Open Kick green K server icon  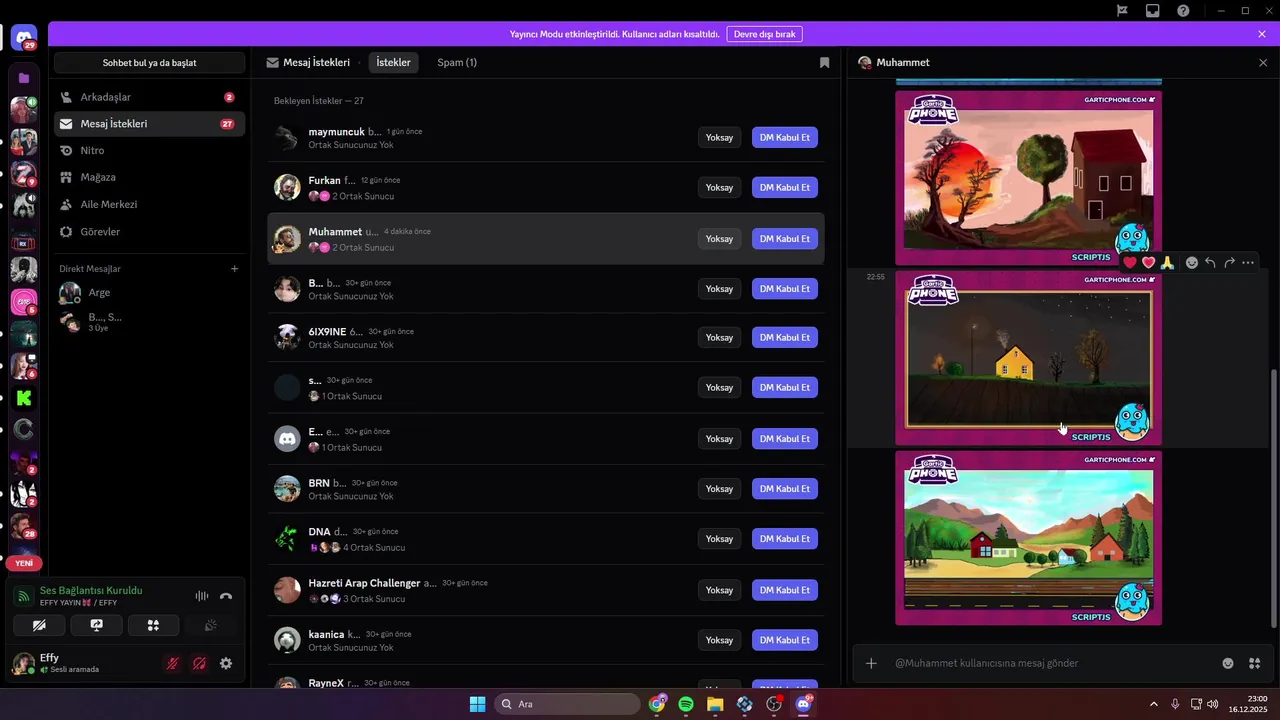(x=24, y=398)
